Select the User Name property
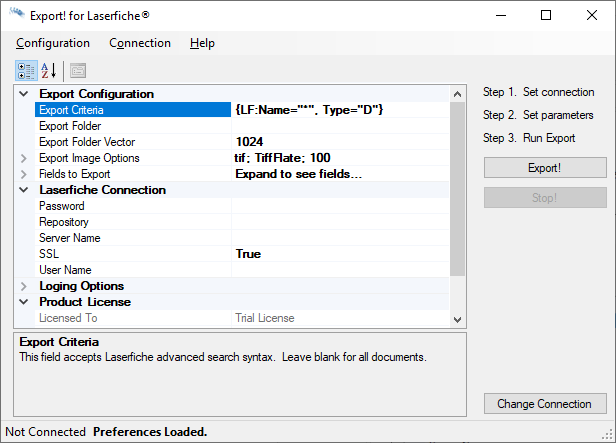Viewport: 616px width, 443px height. click(x=133, y=270)
